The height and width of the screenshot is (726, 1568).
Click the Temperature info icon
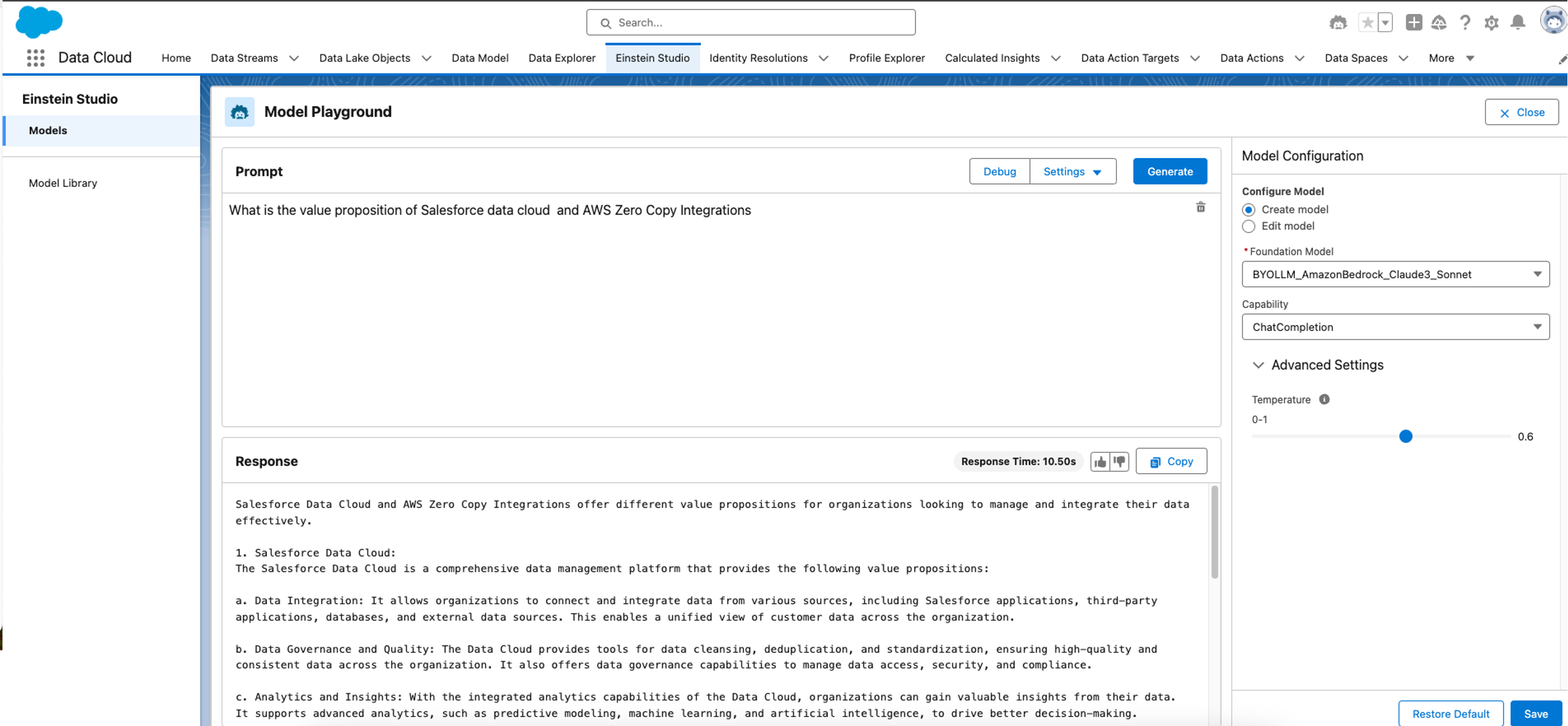1324,399
